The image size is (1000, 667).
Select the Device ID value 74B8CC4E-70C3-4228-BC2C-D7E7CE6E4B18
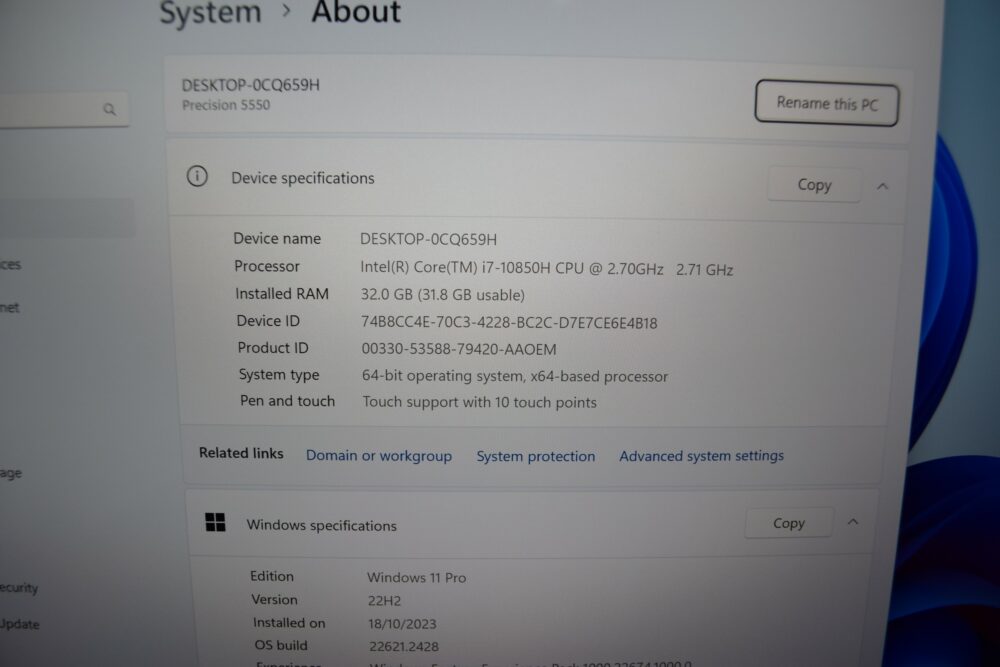tap(509, 323)
